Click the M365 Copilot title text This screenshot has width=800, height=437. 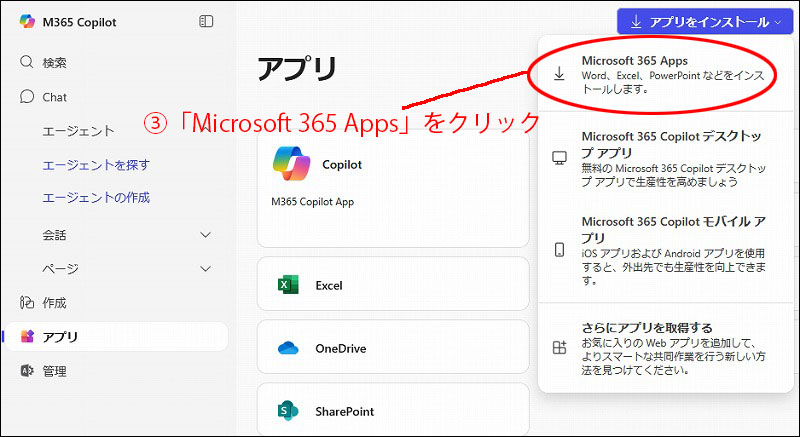pyautogui.click(x=79, y=22)
